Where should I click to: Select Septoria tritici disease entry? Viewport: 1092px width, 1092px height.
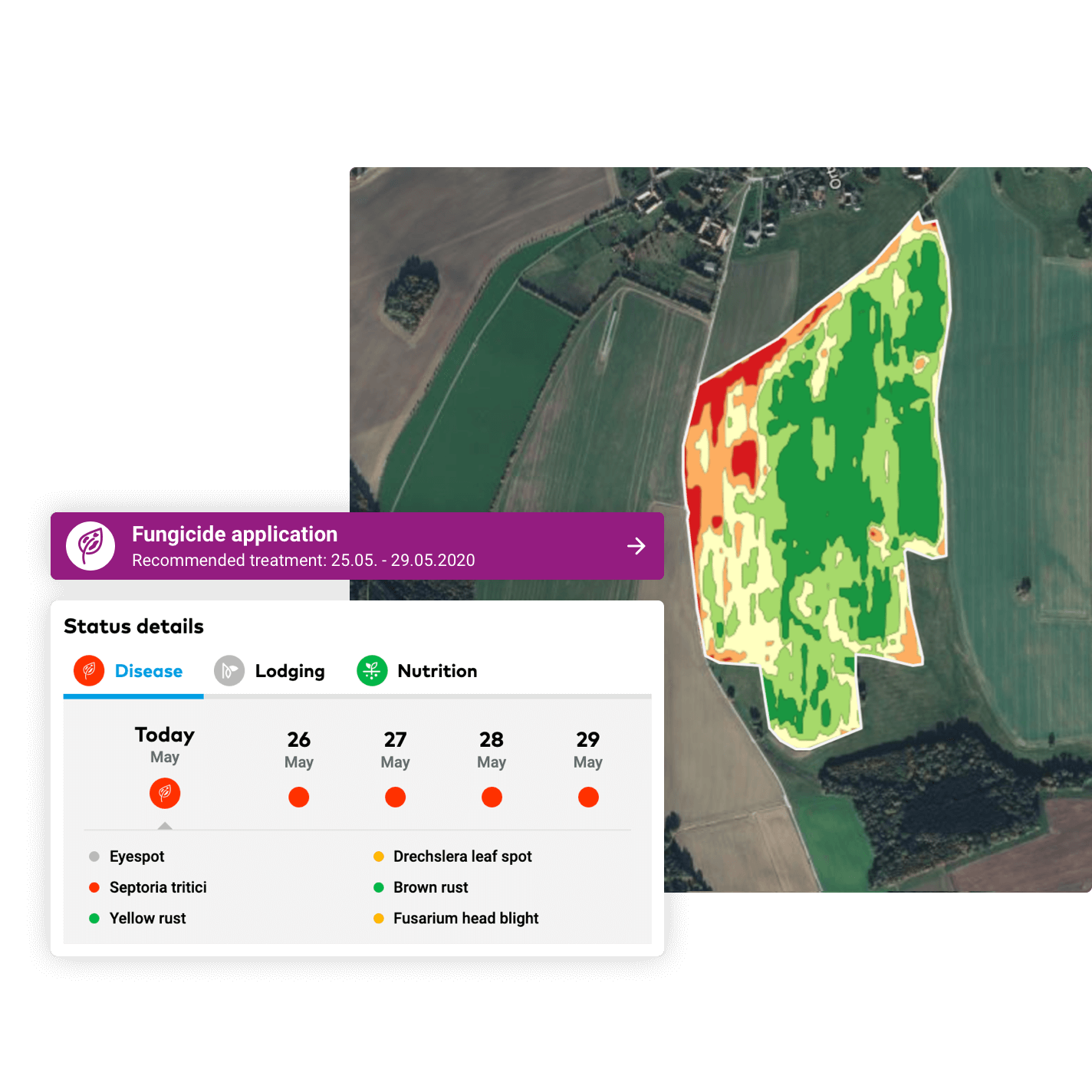(158, 887)
